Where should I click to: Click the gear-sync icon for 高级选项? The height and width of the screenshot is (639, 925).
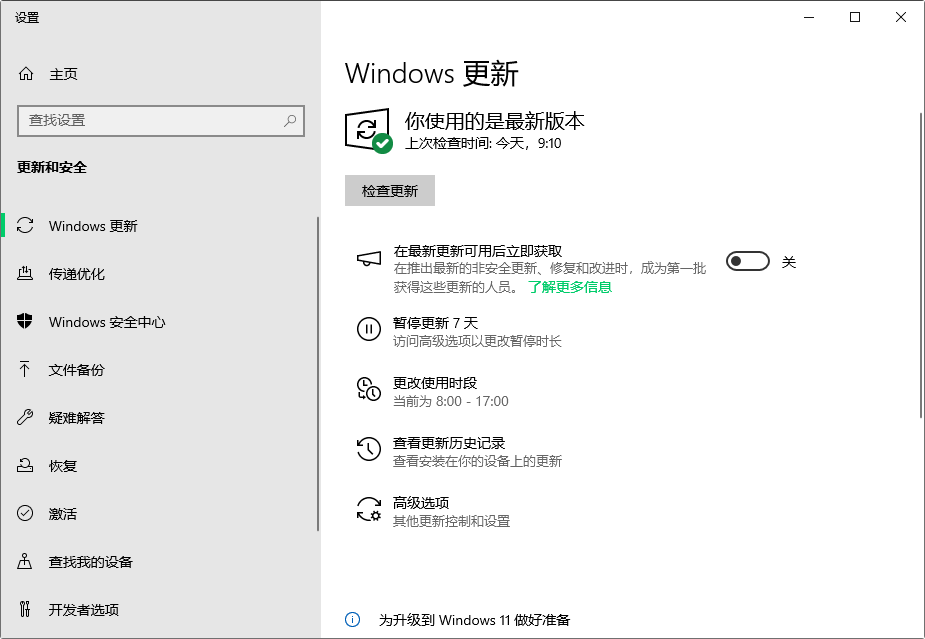click(x=369, y=509)
